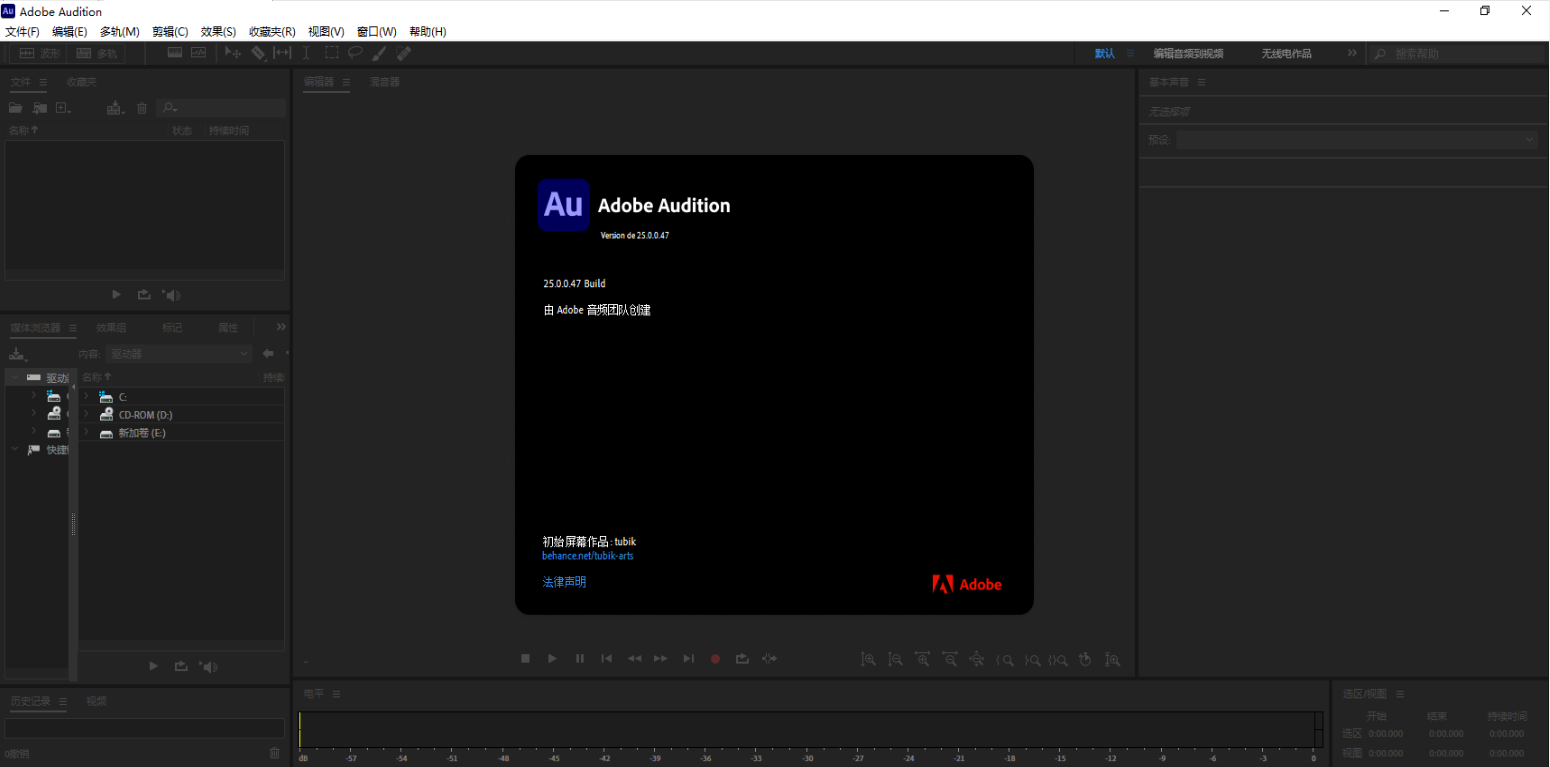
Task: Switch to 多轨 multitrack view
Action: tap(97, 53)
